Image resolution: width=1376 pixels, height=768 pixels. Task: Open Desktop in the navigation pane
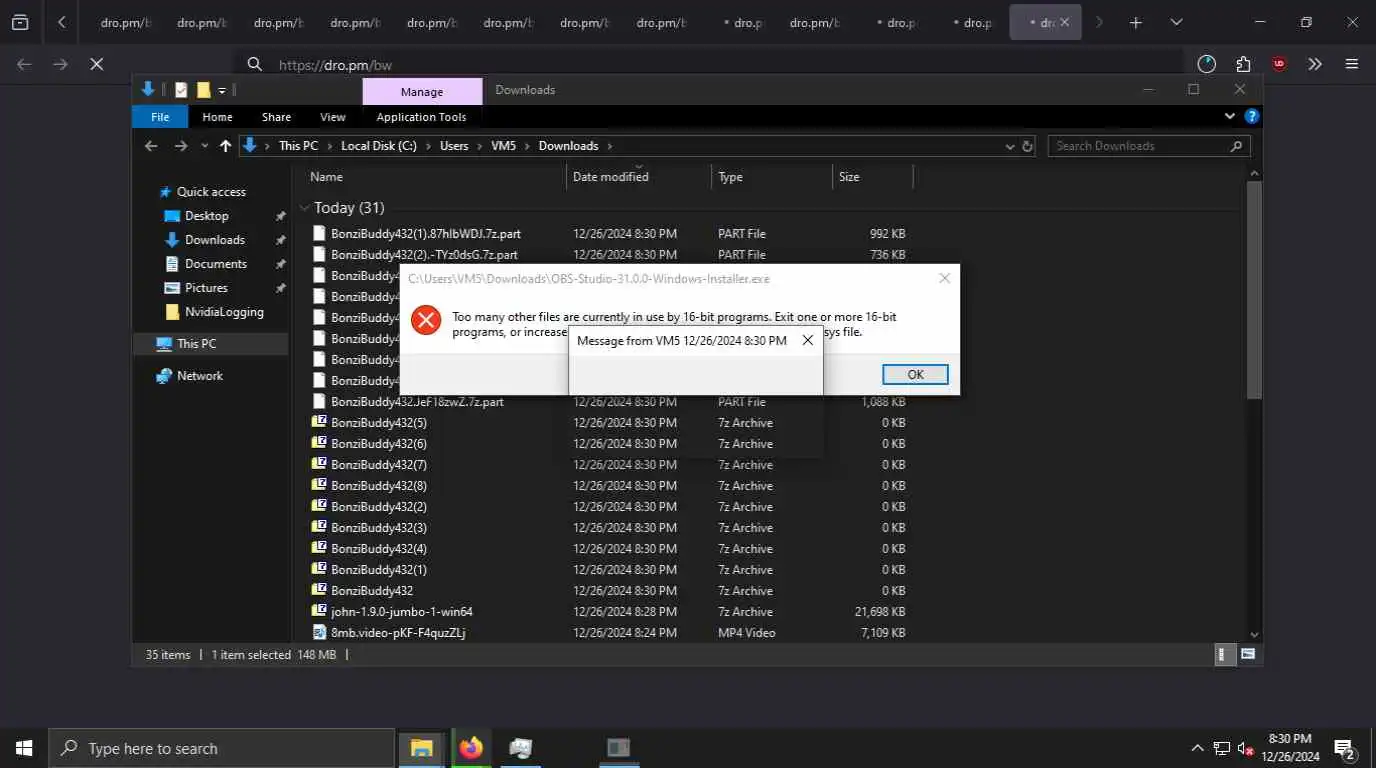tap(207, 216)
